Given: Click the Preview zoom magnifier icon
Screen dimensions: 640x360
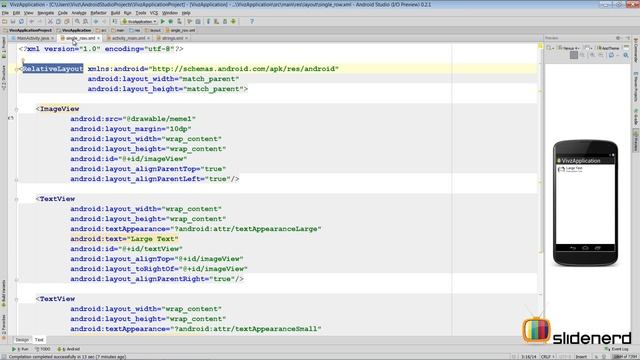Looking at the screenshot, I should (x=626, y=56).
